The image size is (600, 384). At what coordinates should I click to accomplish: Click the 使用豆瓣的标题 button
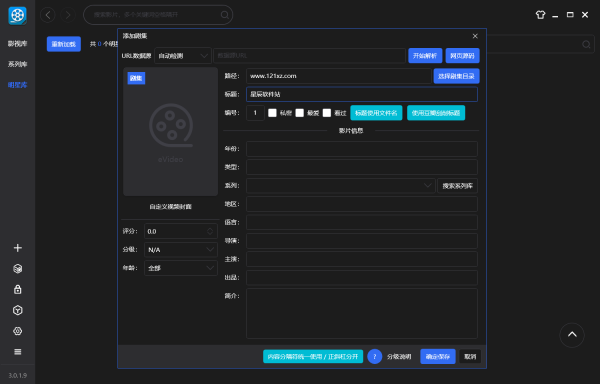coord(436,113)
